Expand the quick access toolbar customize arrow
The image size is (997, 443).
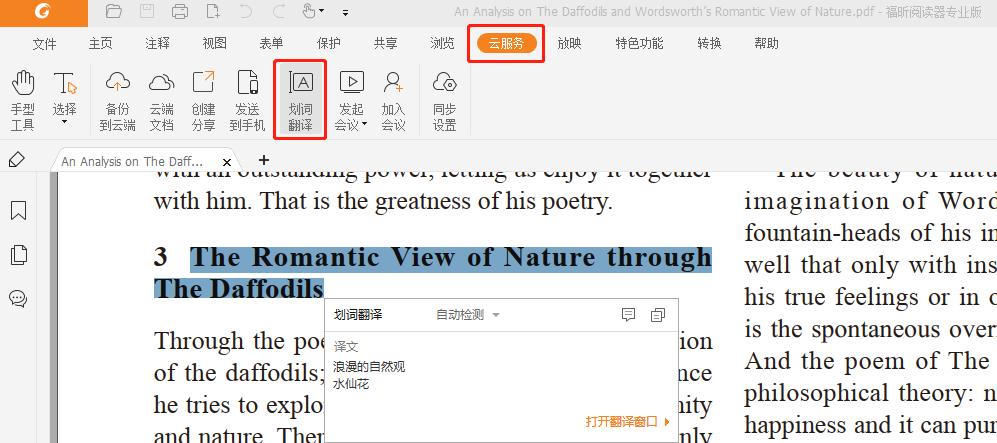(345, 12)
